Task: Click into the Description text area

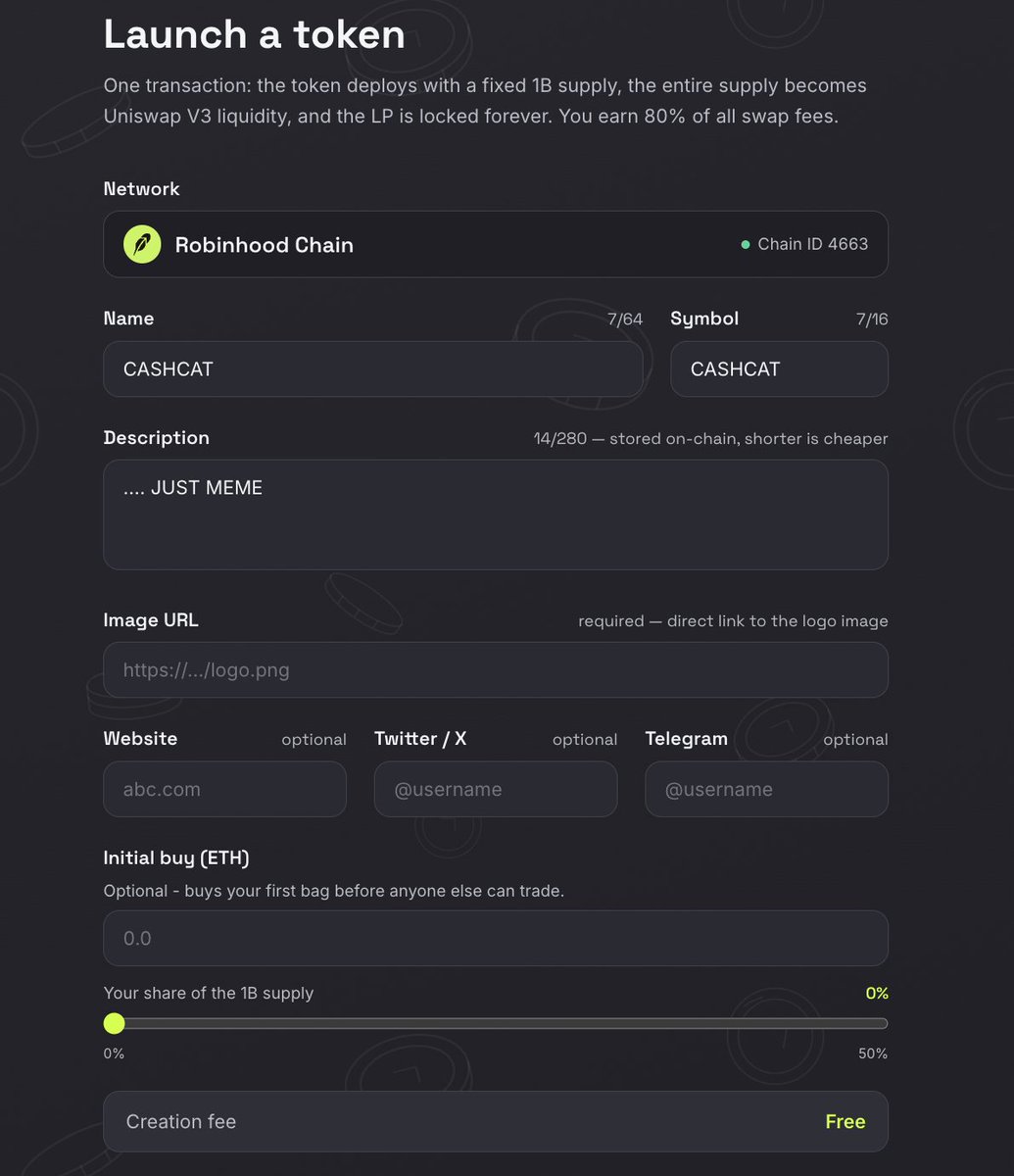Action: [x=496, y=514]
